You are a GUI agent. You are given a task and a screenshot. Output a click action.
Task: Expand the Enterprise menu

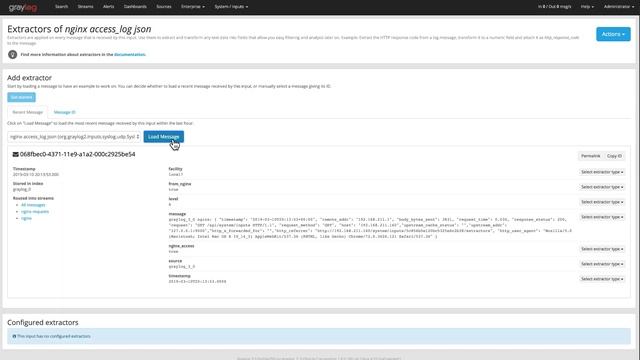tap(193, 7)
